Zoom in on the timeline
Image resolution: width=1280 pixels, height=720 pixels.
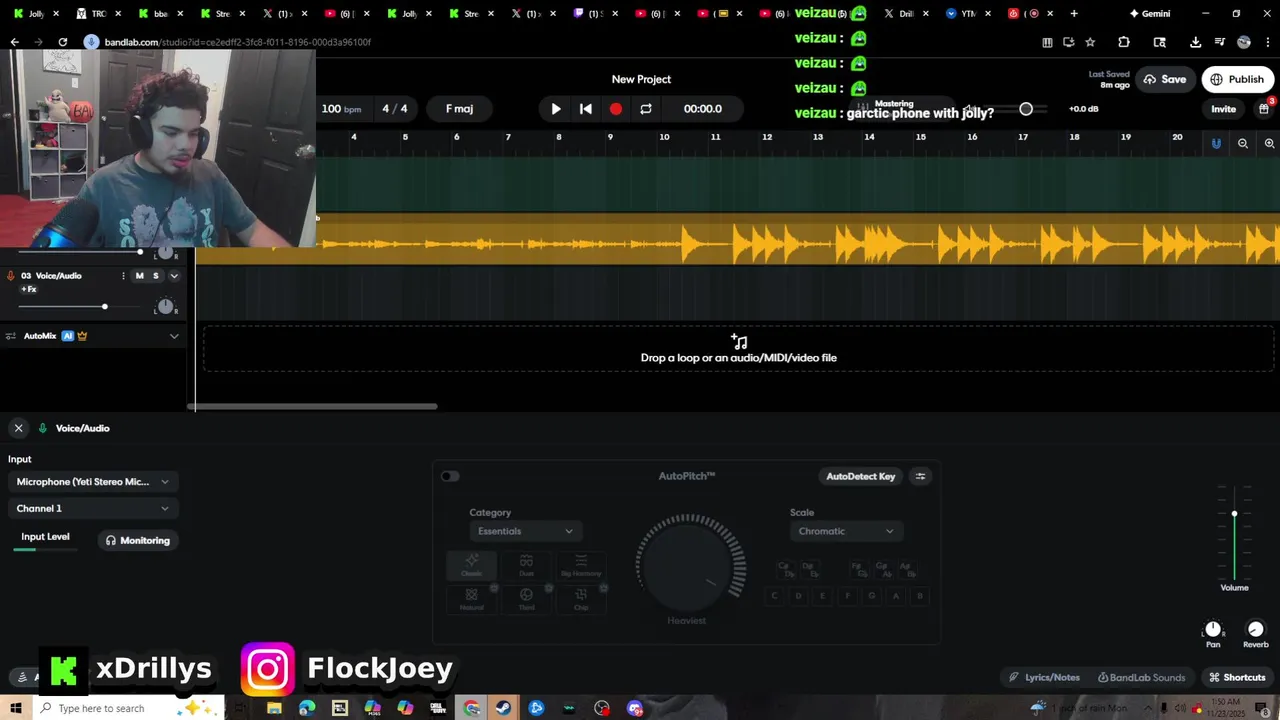tap(1269, 144)
